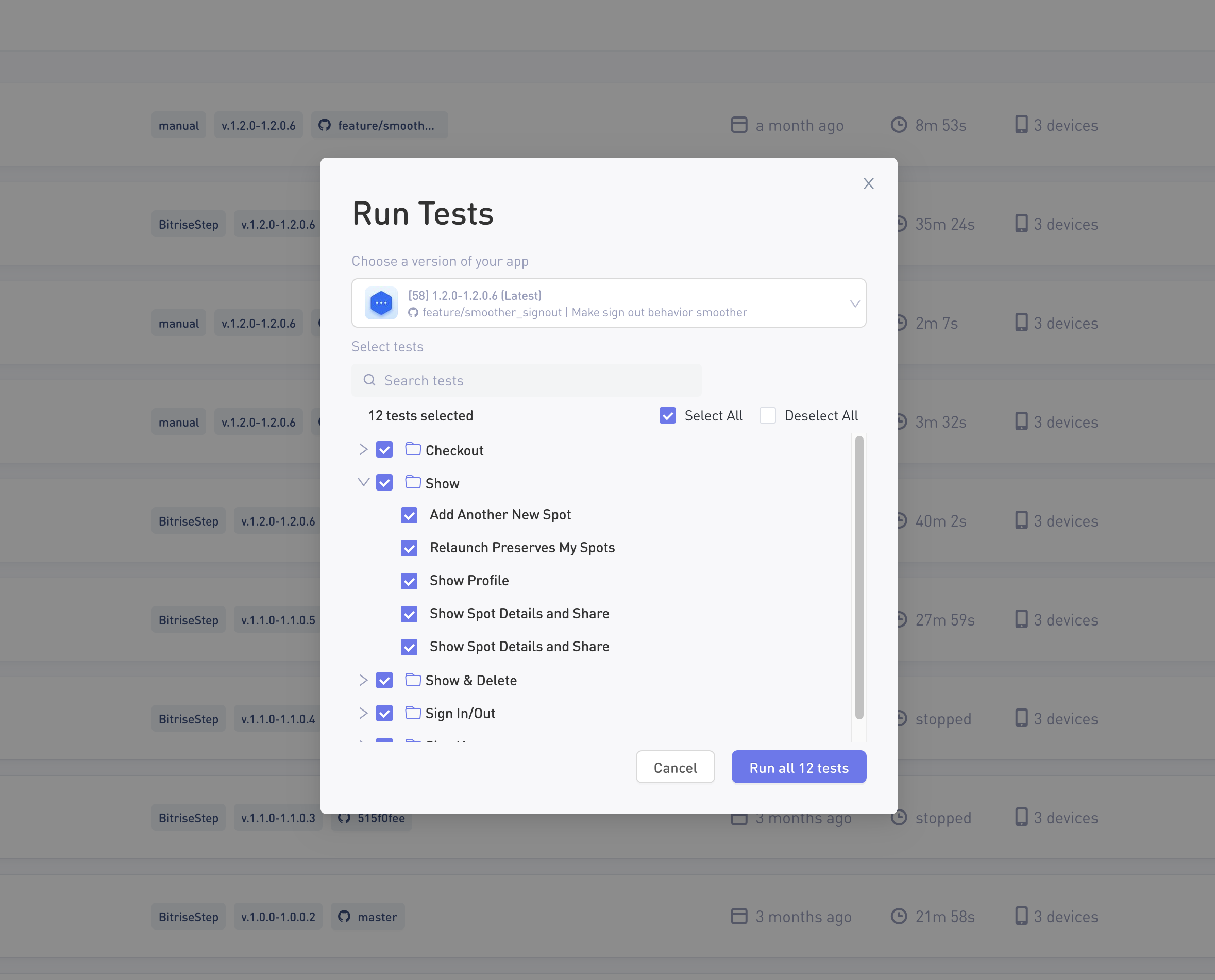Collapse the Show test folder

point(363,482)
